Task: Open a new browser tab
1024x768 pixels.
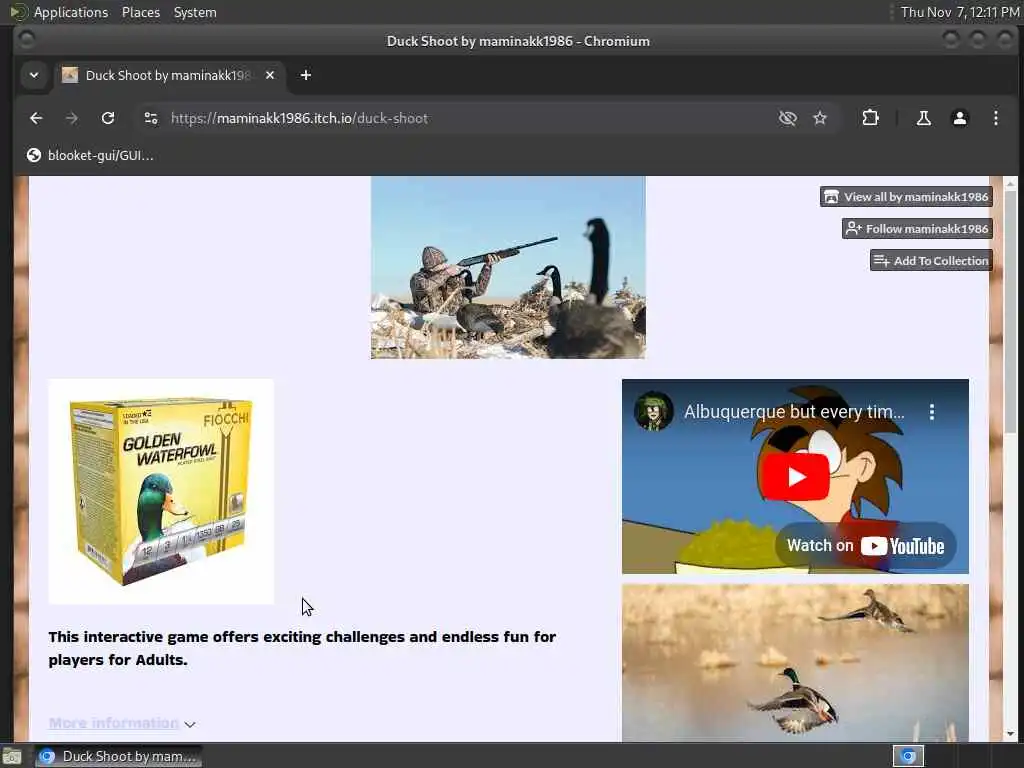Action: (x=306, y=75)
